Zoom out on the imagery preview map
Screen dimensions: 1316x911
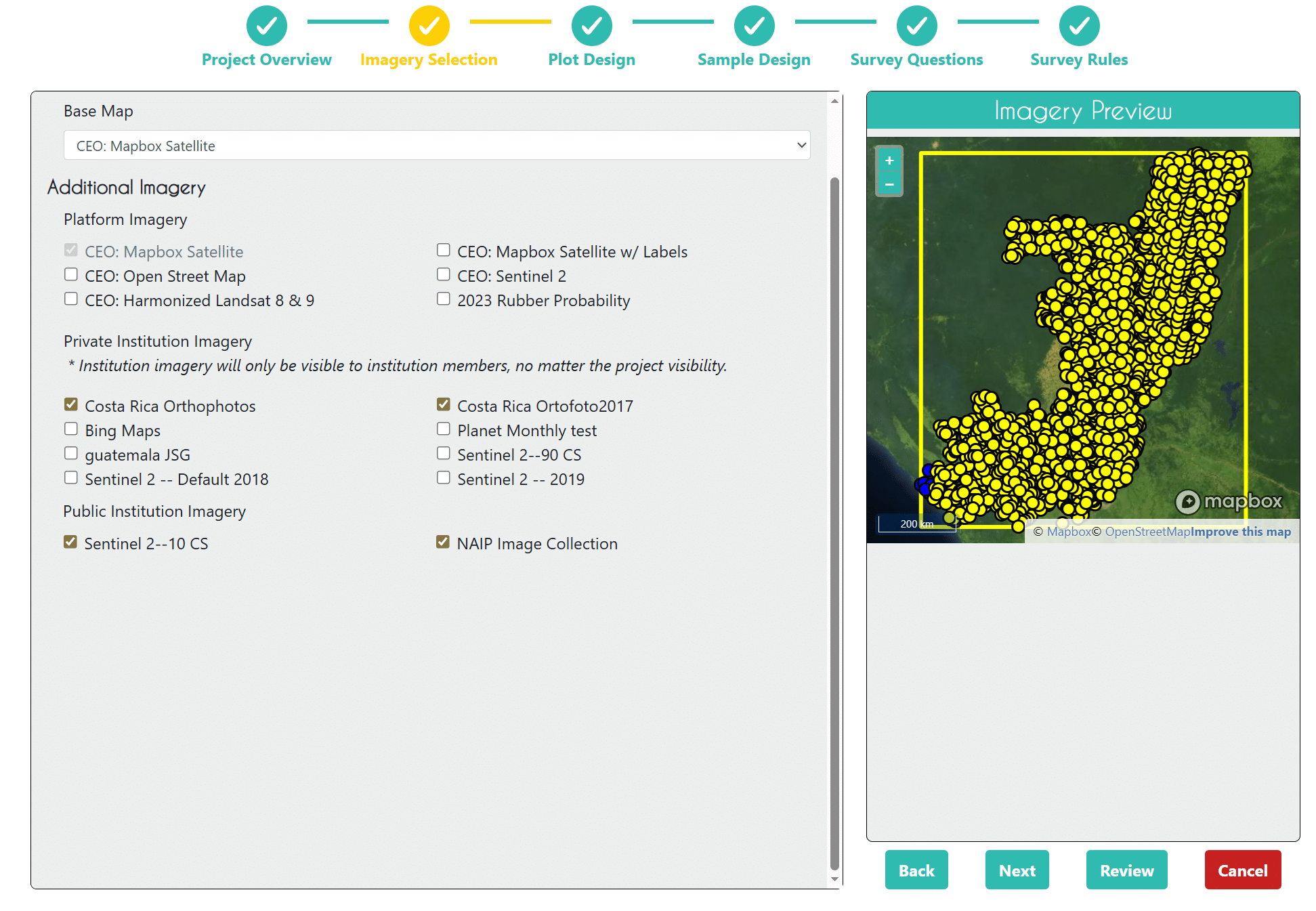coord(889,184)
